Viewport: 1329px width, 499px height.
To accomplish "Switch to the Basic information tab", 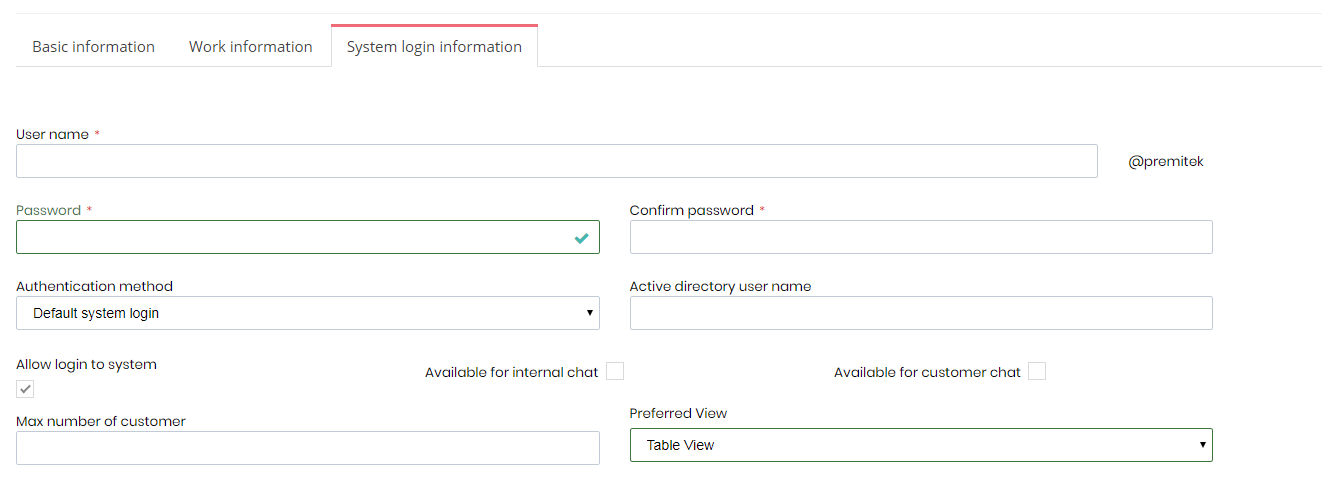I will click(x=93, y=47).
